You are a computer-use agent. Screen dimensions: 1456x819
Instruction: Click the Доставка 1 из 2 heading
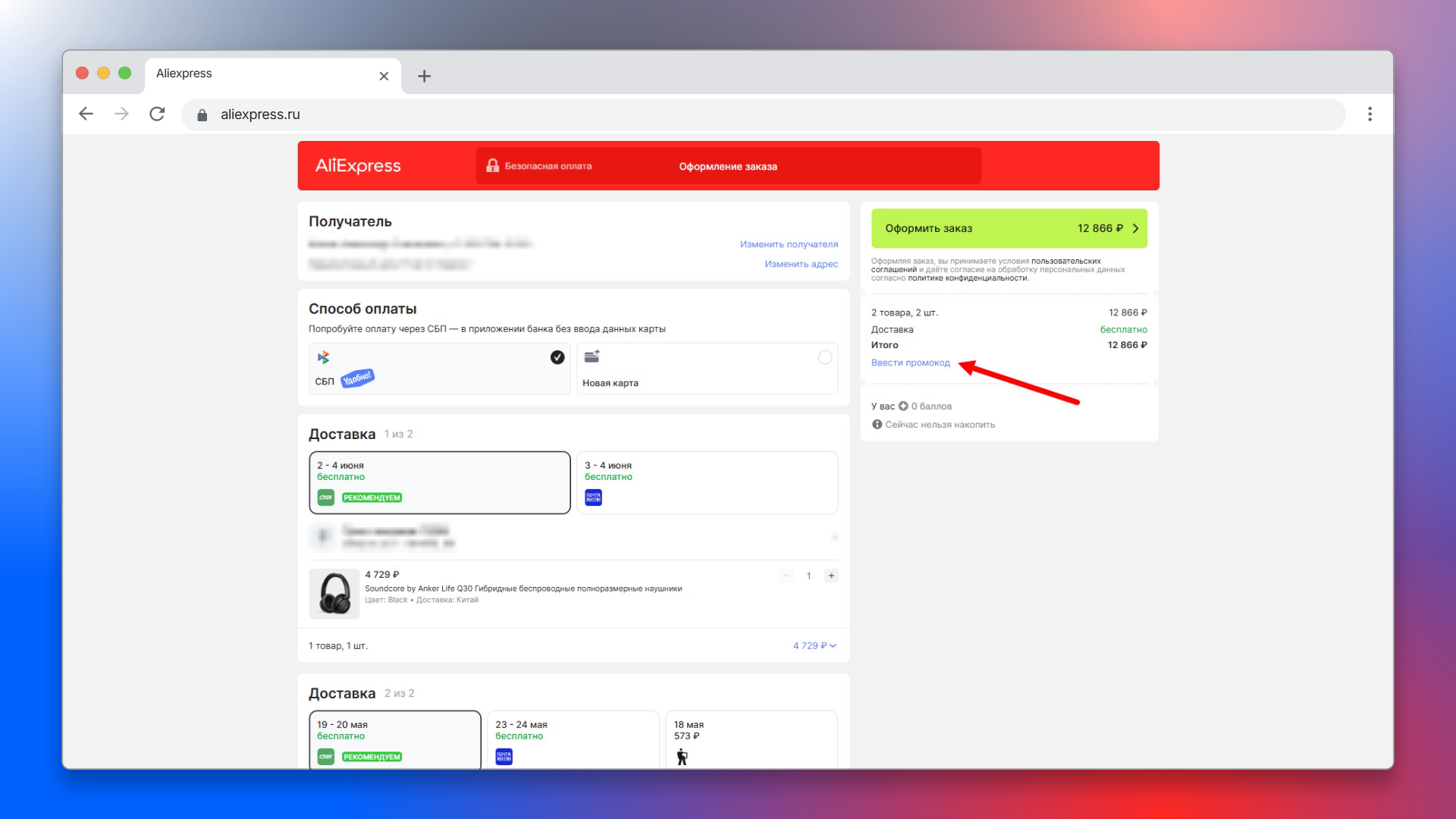[361, 434]
